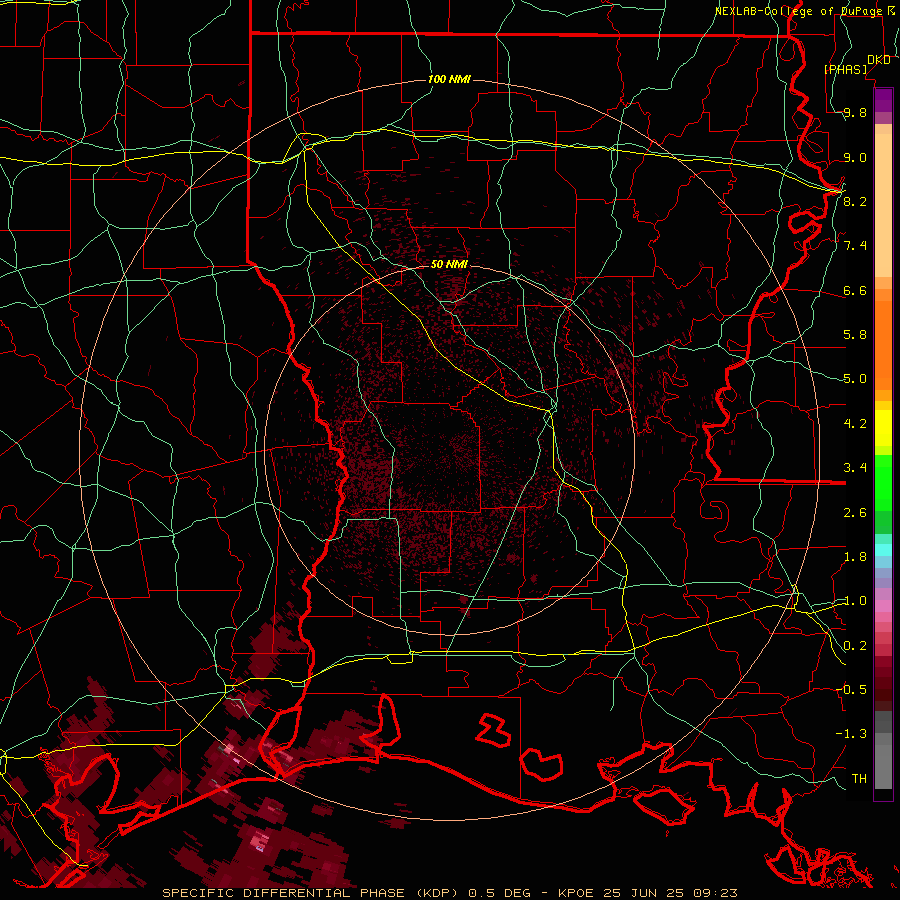Click the 5.0 value on the color scale
The image size is (900, 900).
tap(855, 379)
